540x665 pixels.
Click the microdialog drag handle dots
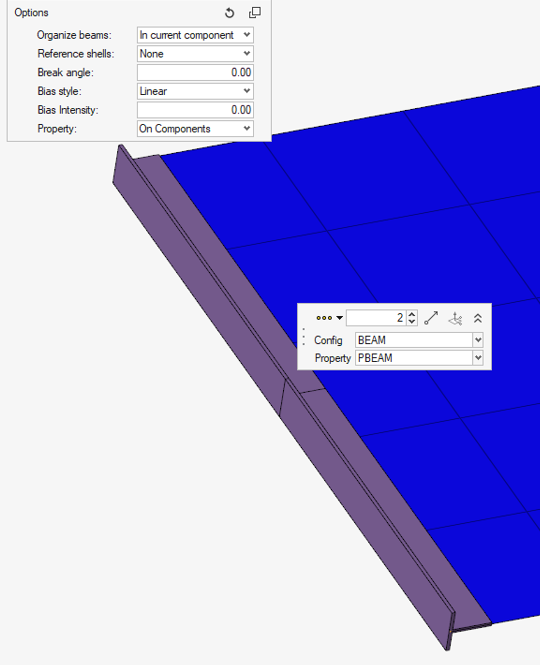click(x=304, y=336)
